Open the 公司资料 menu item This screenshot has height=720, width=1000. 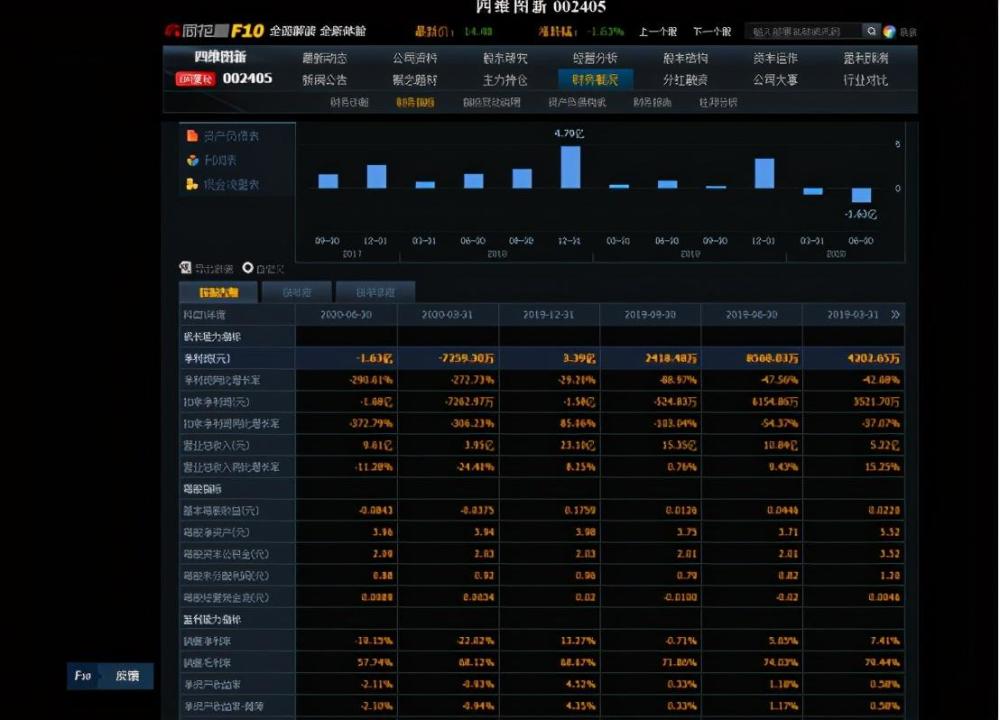415,58
